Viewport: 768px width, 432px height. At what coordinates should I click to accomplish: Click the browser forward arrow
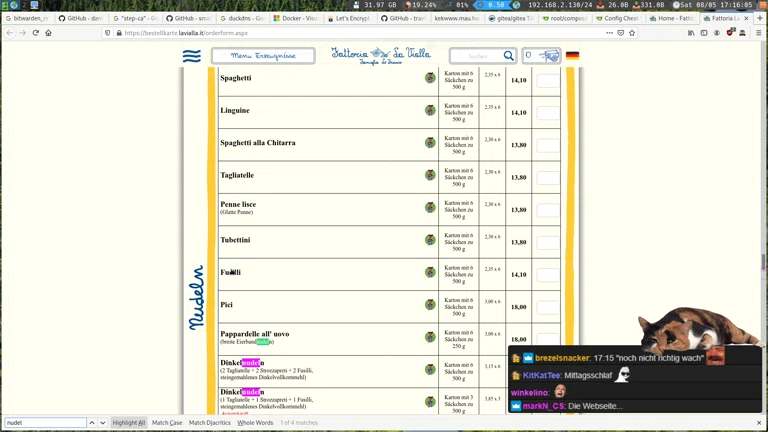tap(23, 33)
